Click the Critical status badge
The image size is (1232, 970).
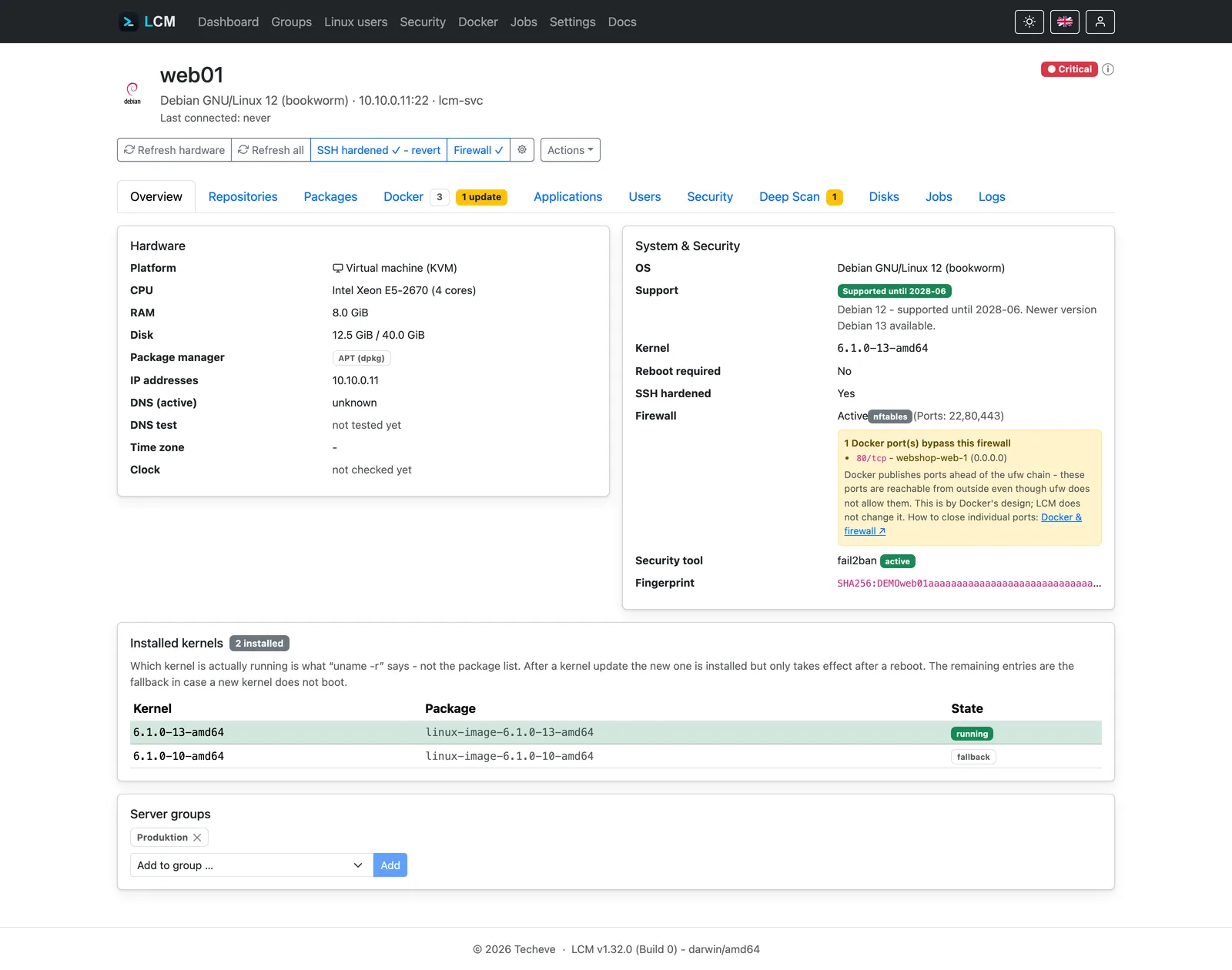point(1069,69)
